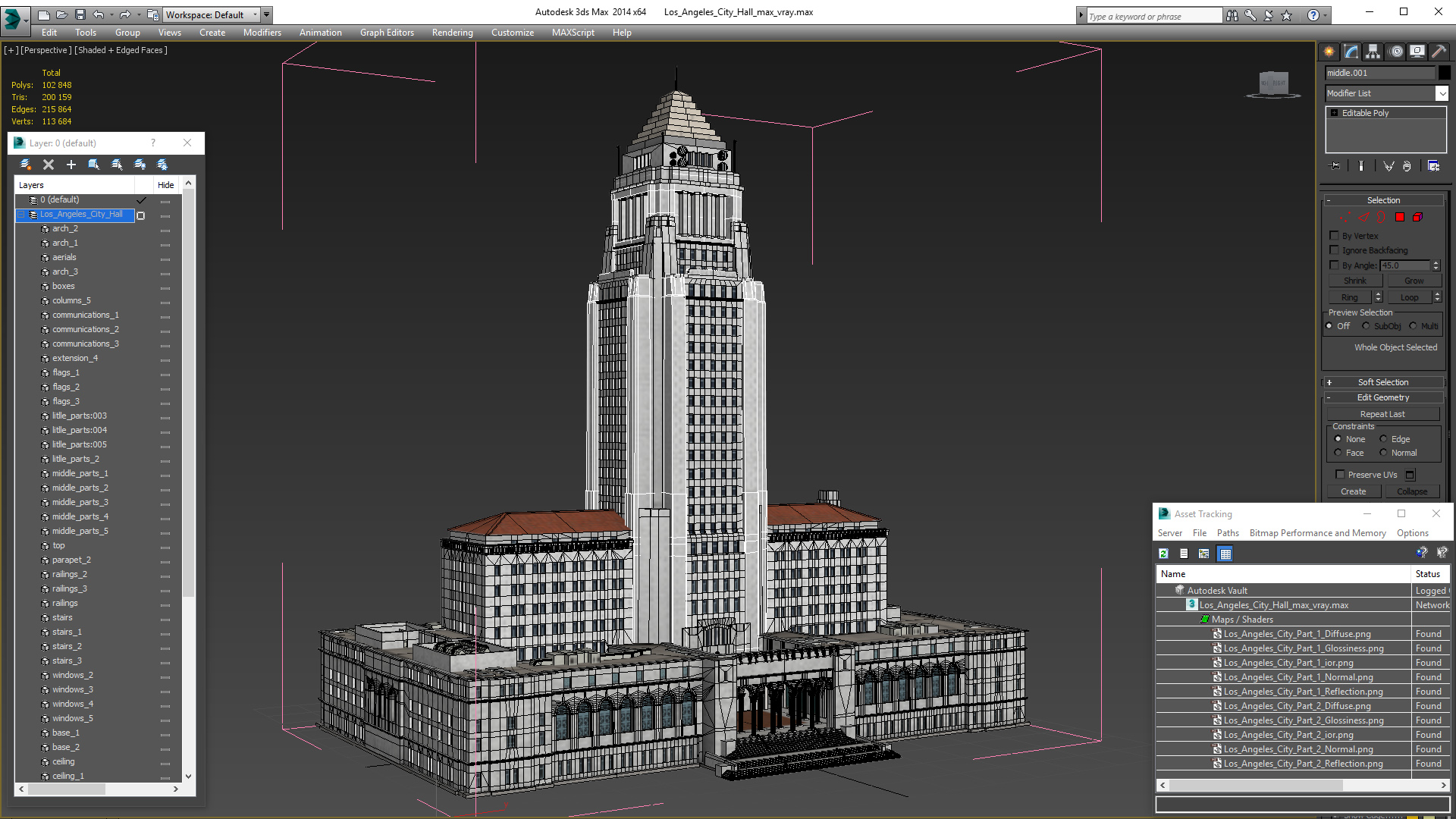
Task: Click the Collapse button in Edit Geometry
Action: [1412, 491]
